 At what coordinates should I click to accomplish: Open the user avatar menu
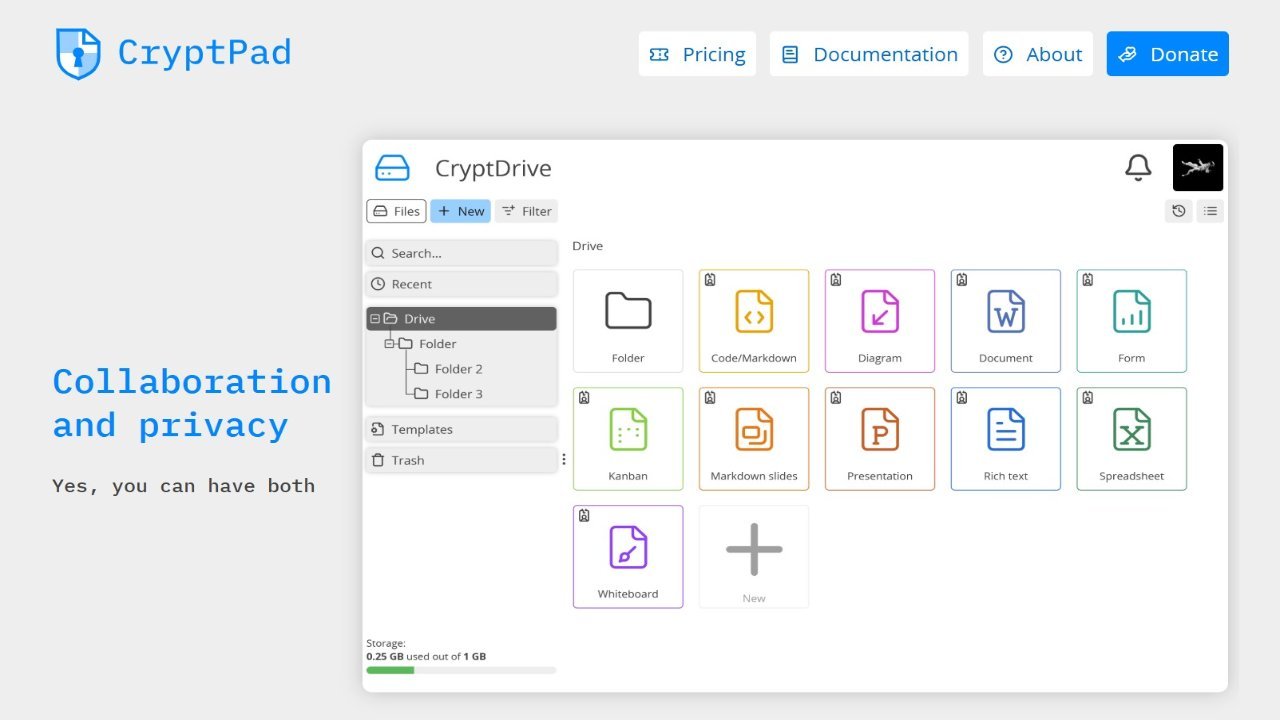coord(1198,167)
